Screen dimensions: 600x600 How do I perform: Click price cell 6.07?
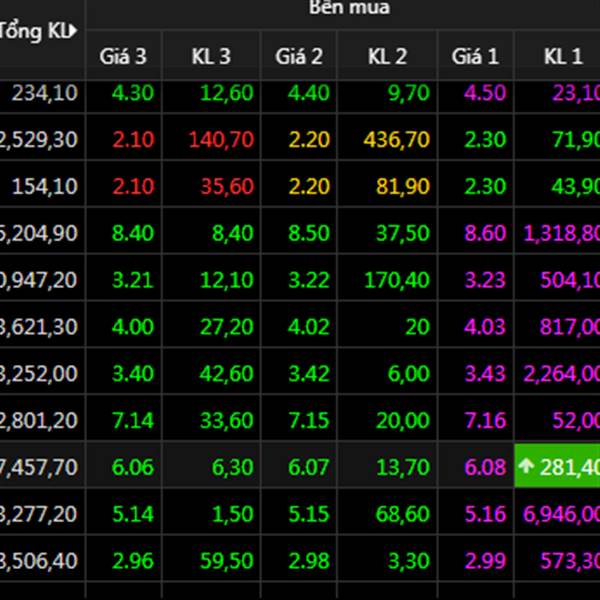point(309,466)
